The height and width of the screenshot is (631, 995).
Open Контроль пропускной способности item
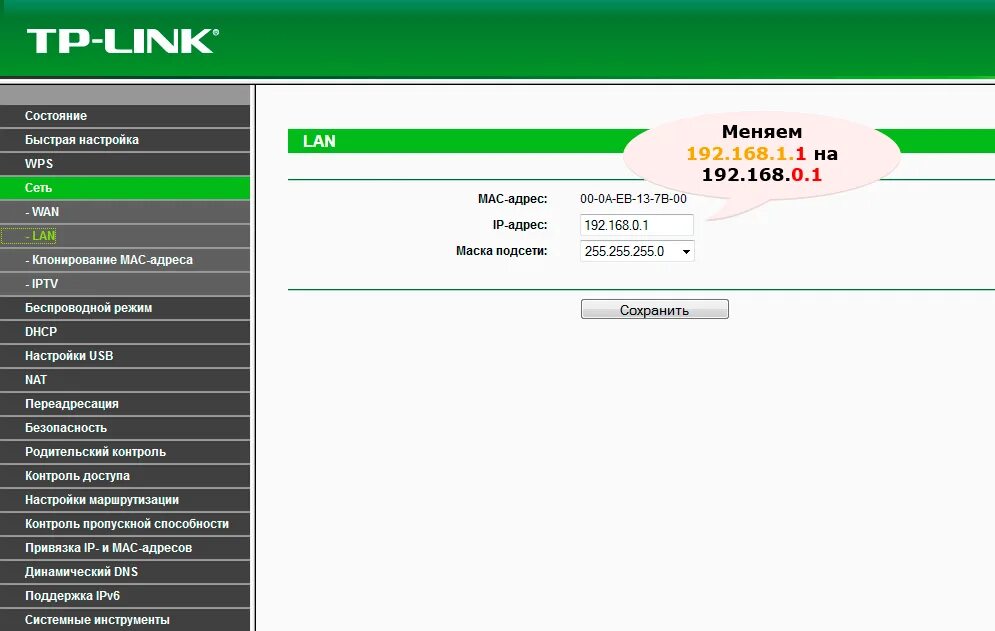pyautogui.click(x=125, y=524)
